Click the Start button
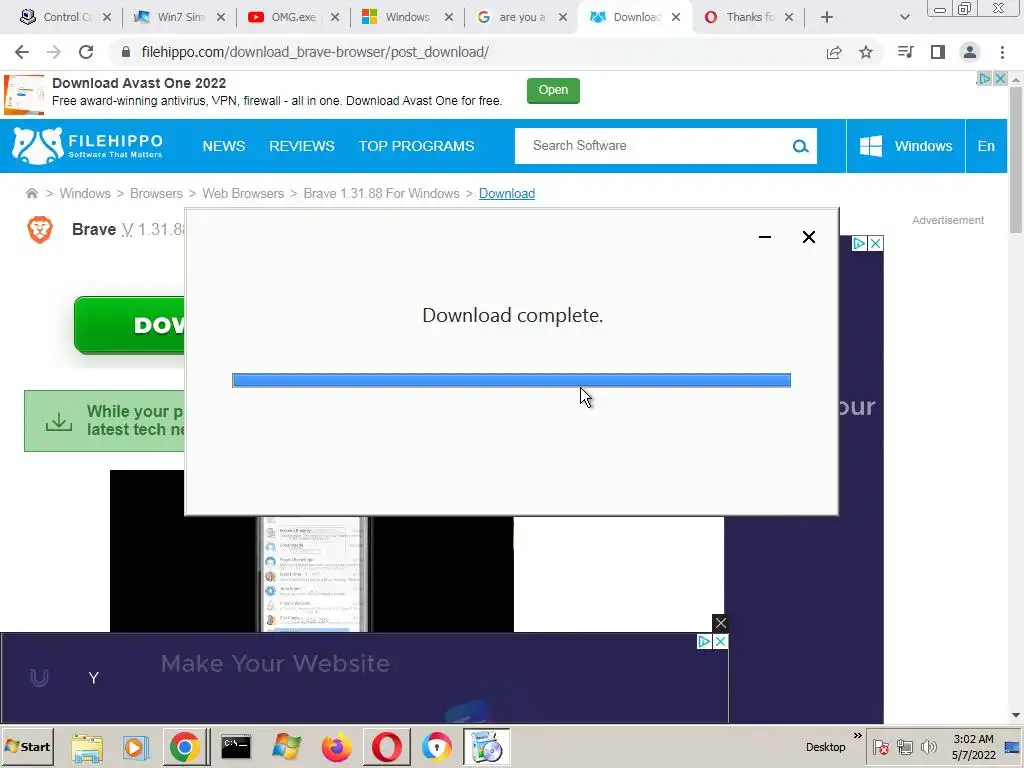1024x768 pixels. [28, 746]
